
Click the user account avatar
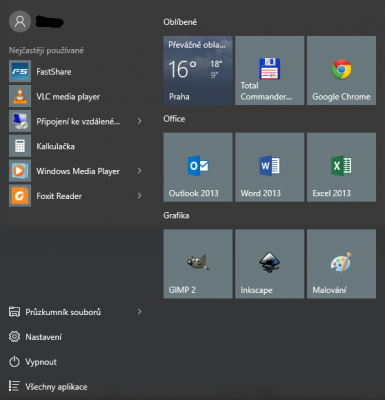click(20, 22)
